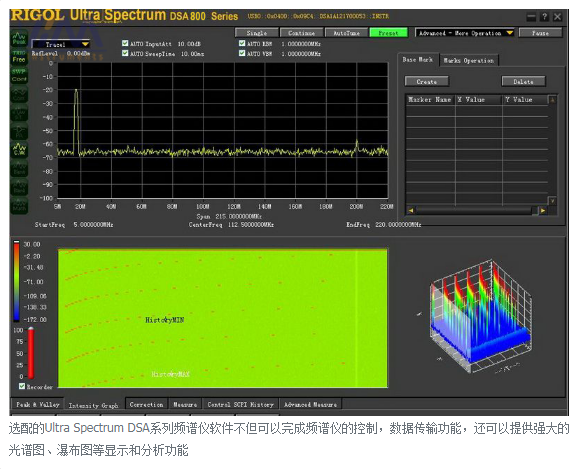Image resolution: width=578 pixels, height=469 pixels.
Task: Click the dimmed Math trace icon
Action: point(19,205)
